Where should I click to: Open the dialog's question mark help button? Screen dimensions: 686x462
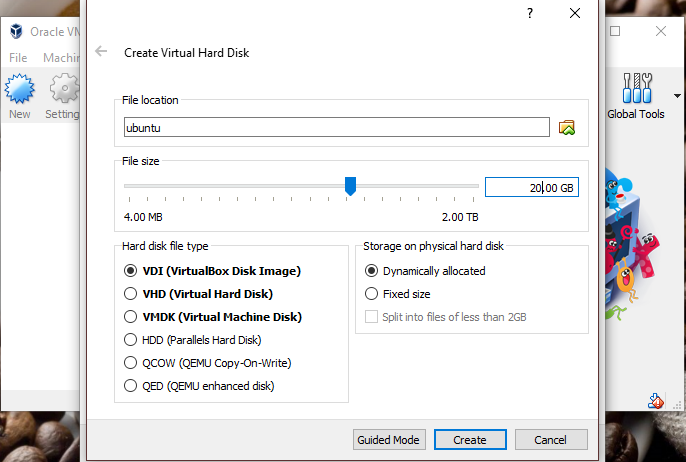pos(530,13)
